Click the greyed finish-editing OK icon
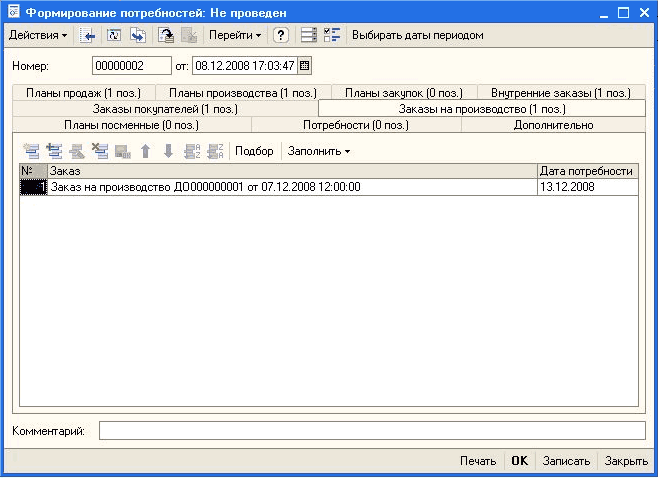This screenshot has width=658, height=478. [123, 151]
